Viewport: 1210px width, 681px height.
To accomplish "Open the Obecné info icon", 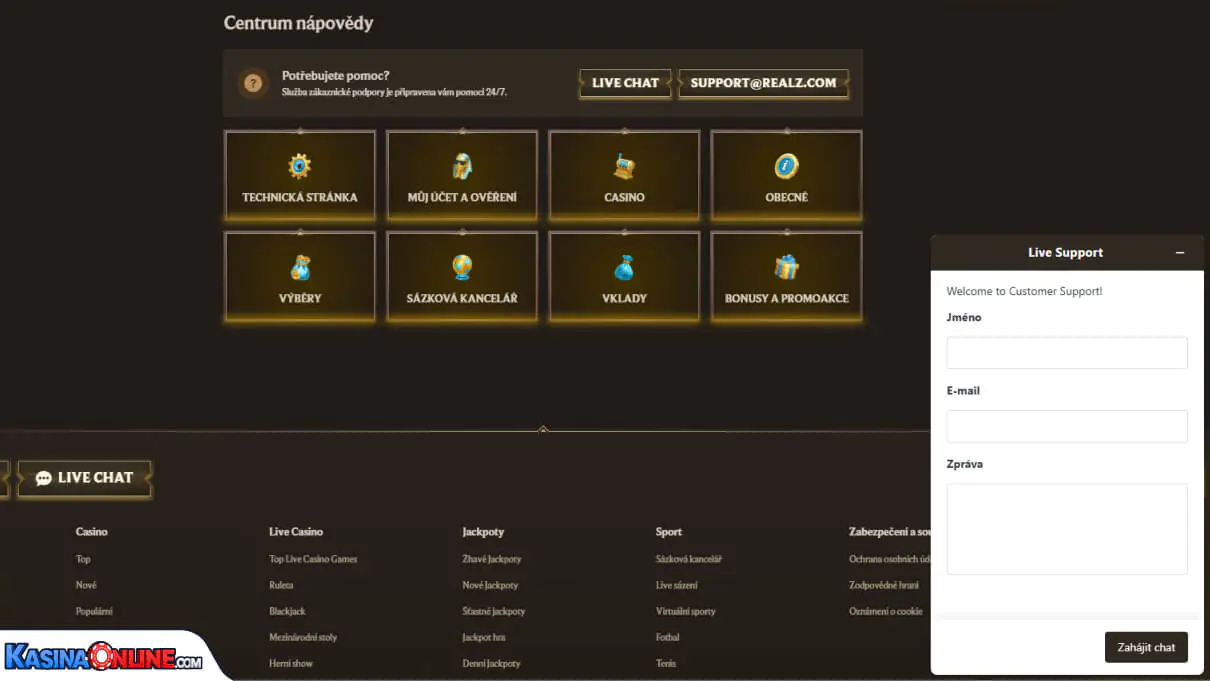I will [x=786, y=166].
